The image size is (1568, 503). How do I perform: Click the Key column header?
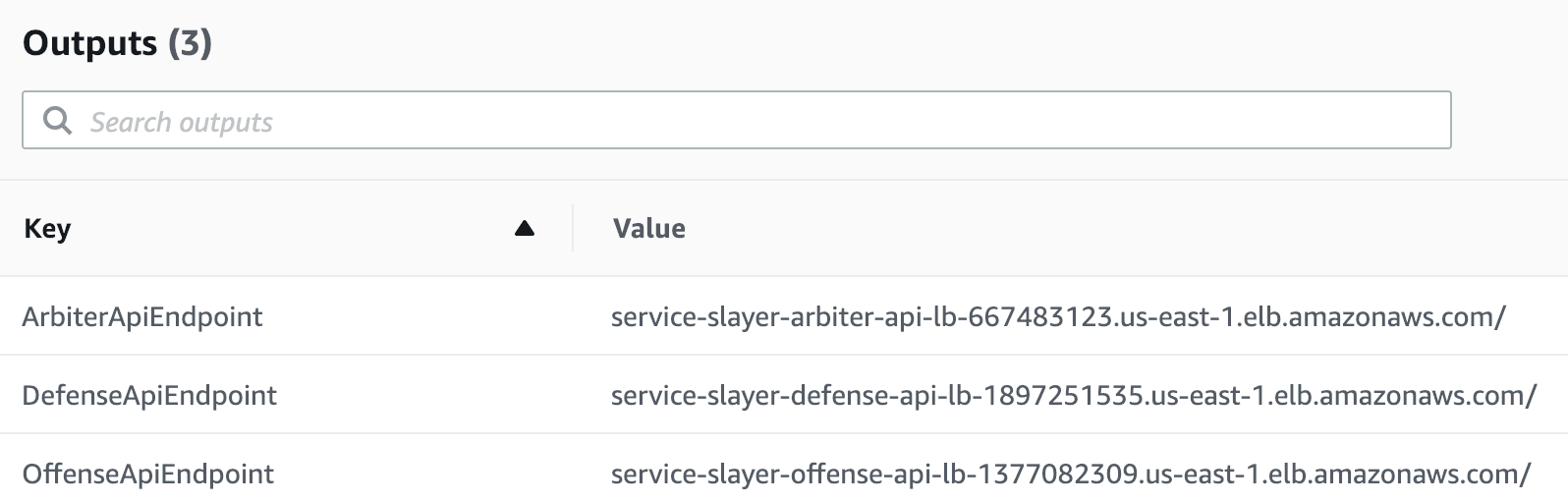coord(47,229)
